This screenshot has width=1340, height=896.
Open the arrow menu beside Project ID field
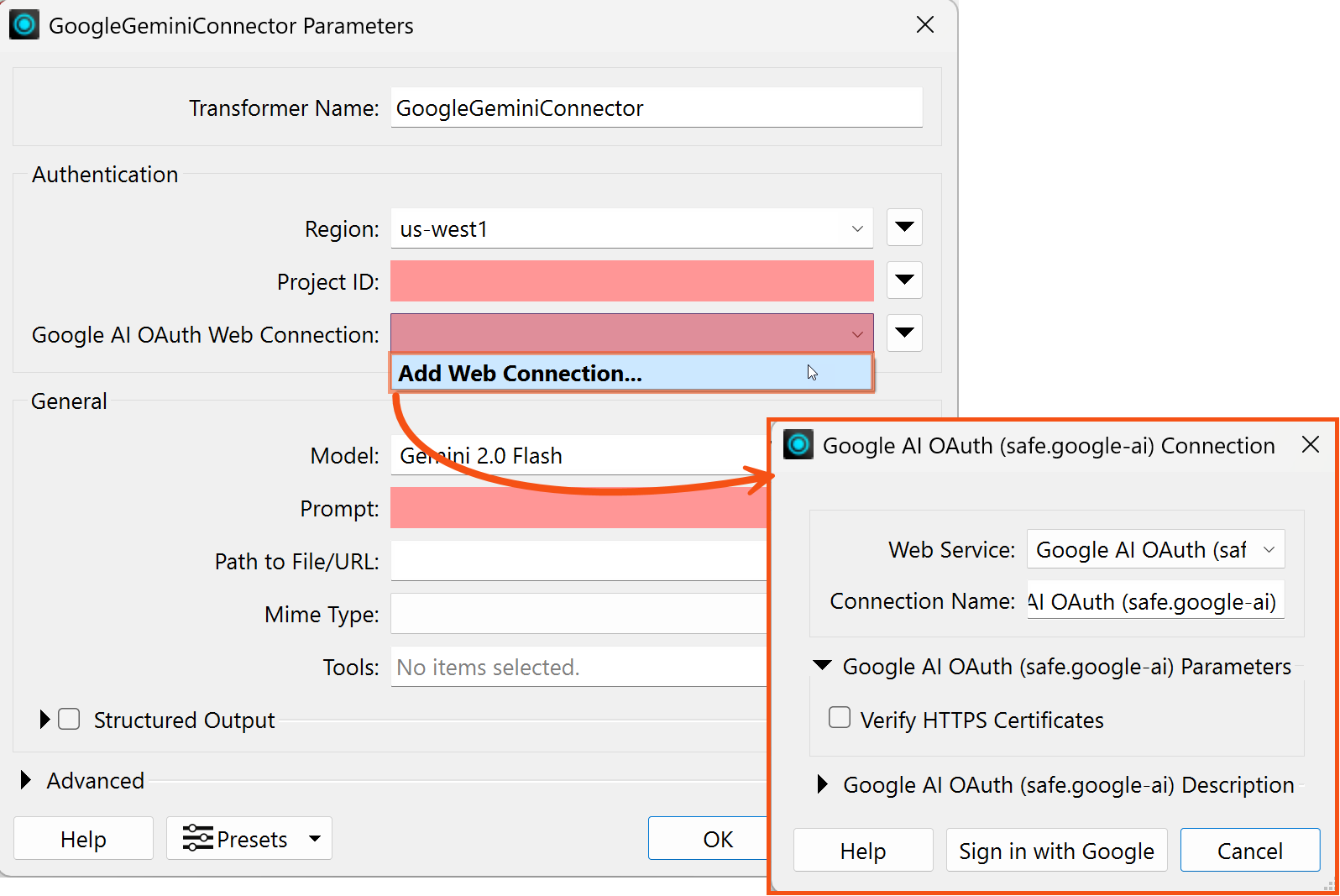click(904, 280)
